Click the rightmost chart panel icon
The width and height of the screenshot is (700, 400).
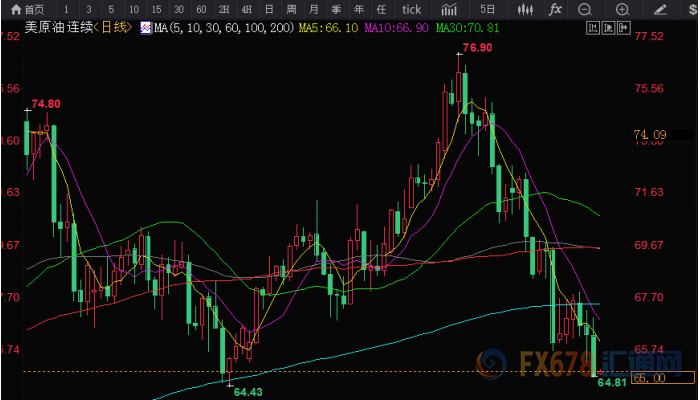pyautogui.click(x=624, y=28)
